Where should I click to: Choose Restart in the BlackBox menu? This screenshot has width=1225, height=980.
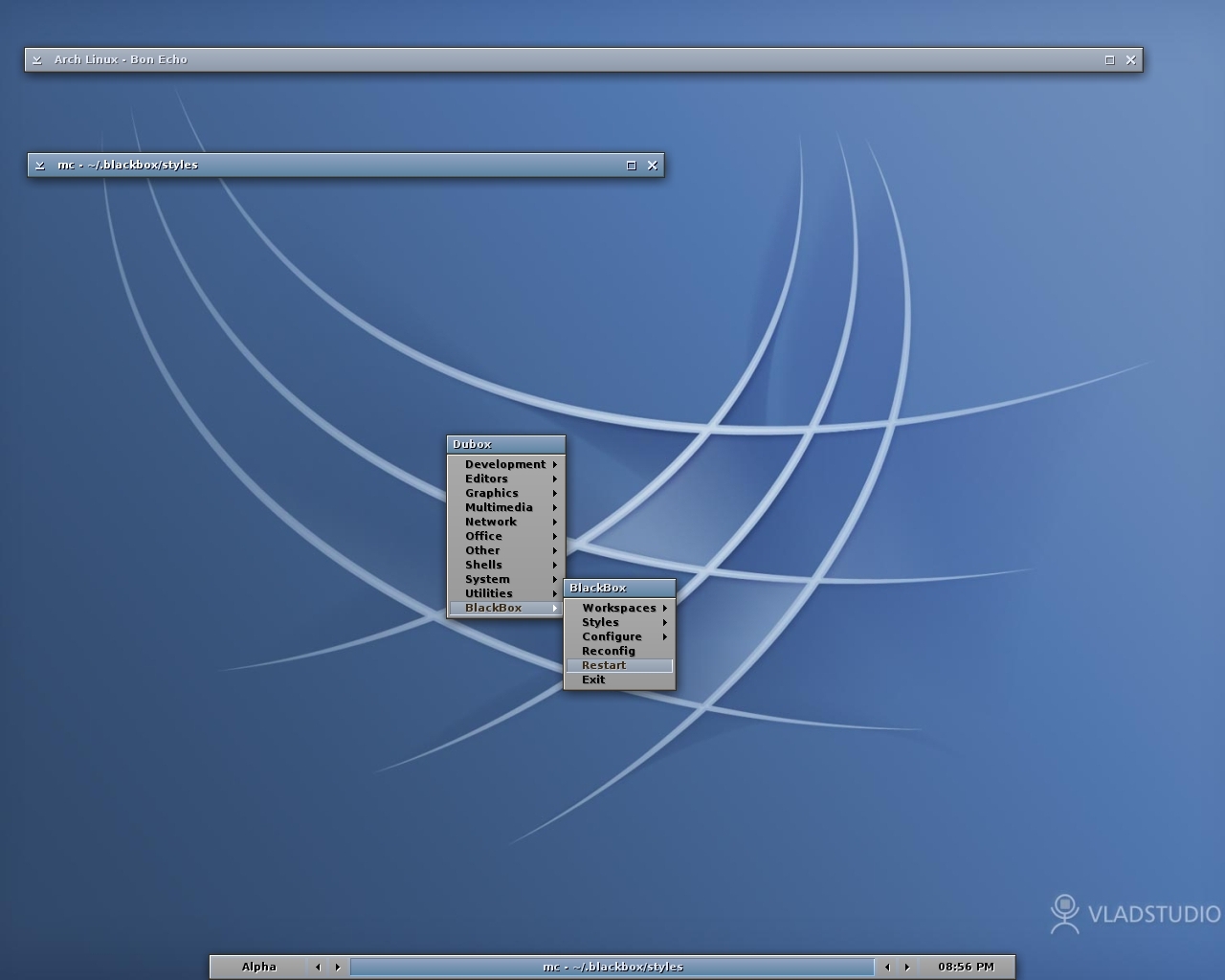[x=619, y=665]
